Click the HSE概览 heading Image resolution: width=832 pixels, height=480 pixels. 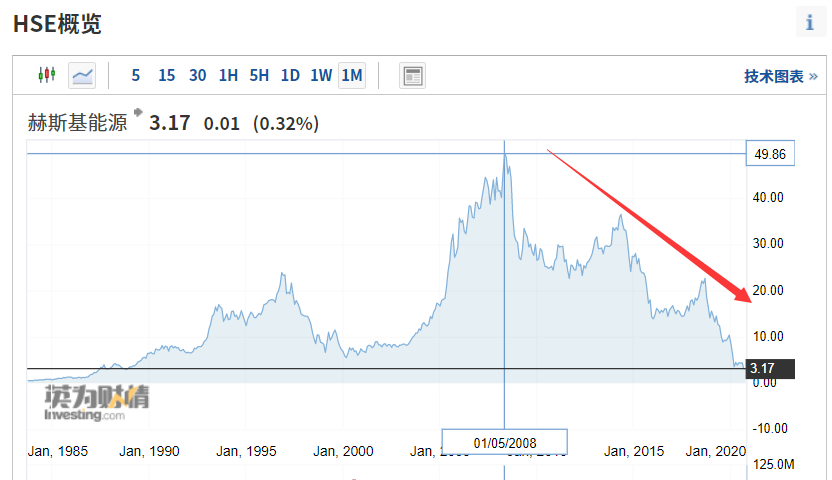point(57,25)
